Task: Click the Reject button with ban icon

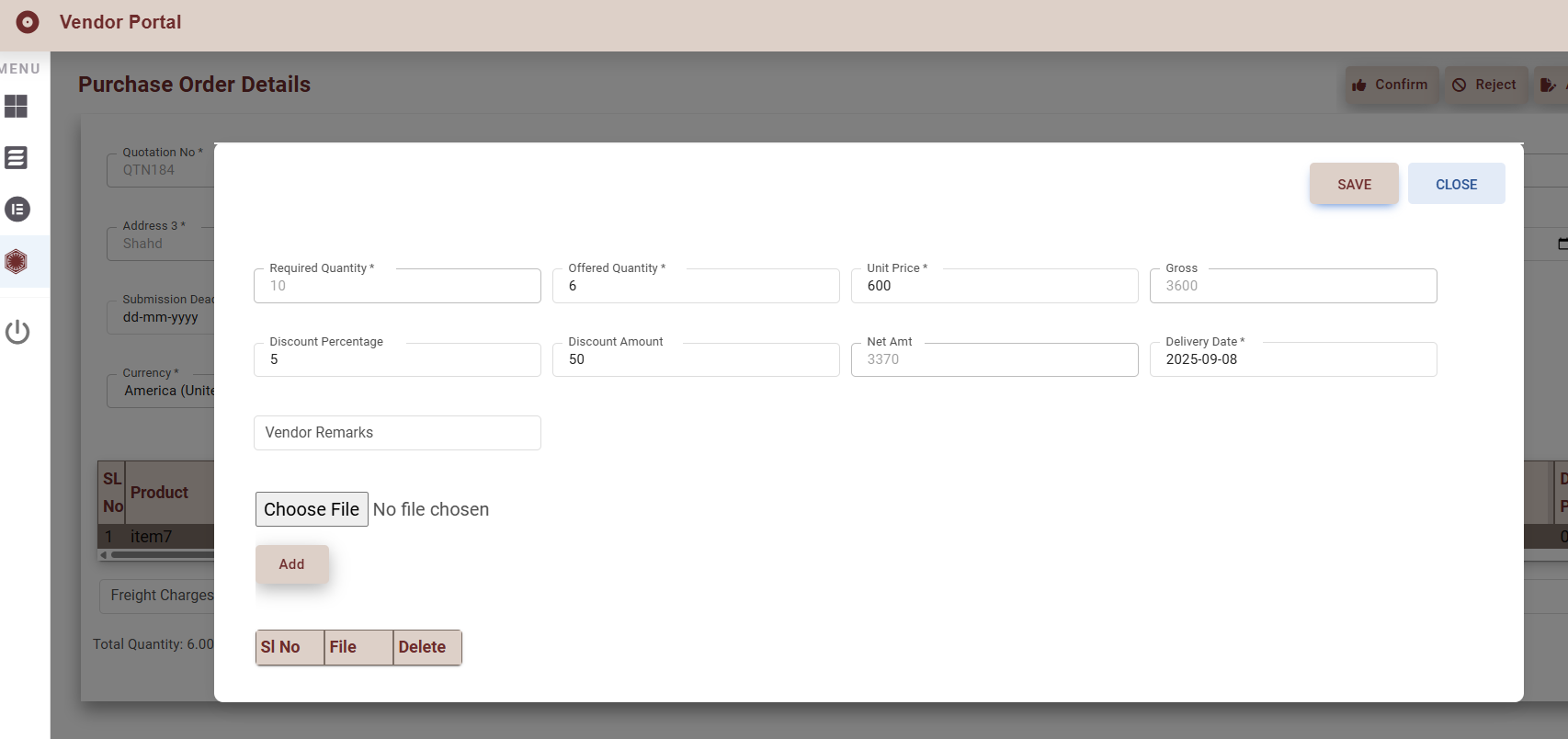Action: [x=1484, y=85]
